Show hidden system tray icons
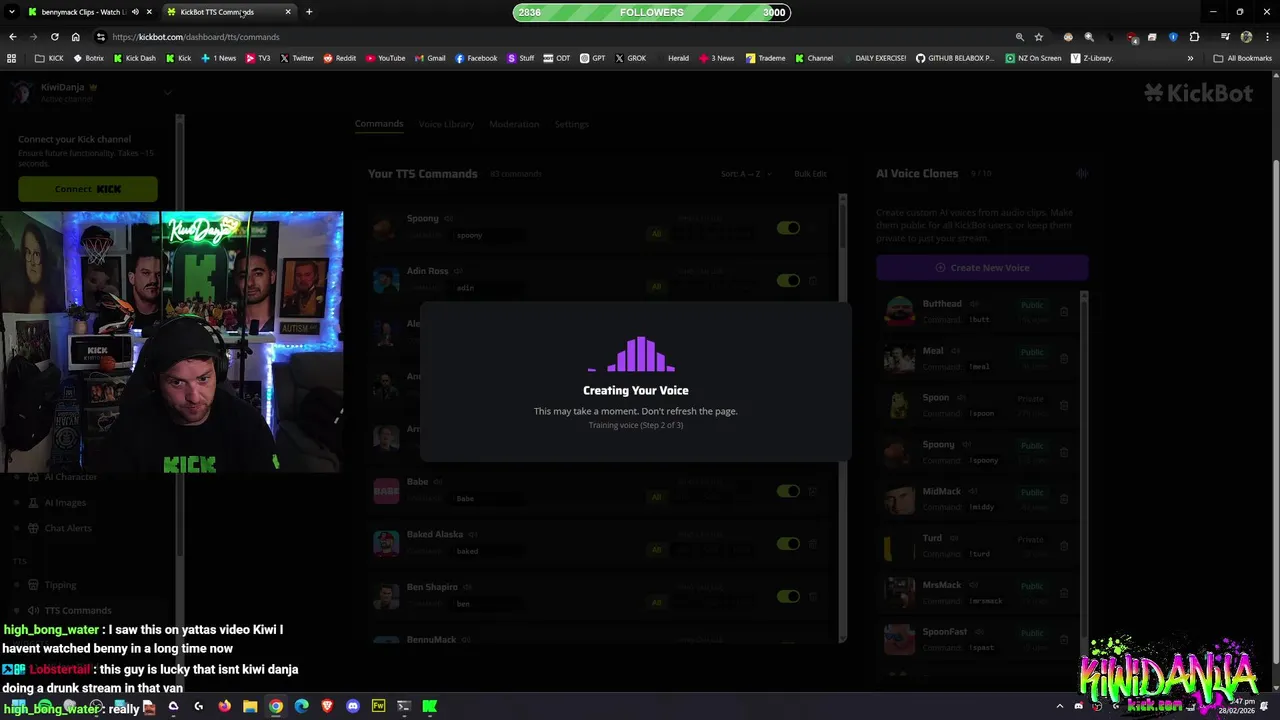The height and width of the screenshot is (720, 1280). coord(1060,706)
